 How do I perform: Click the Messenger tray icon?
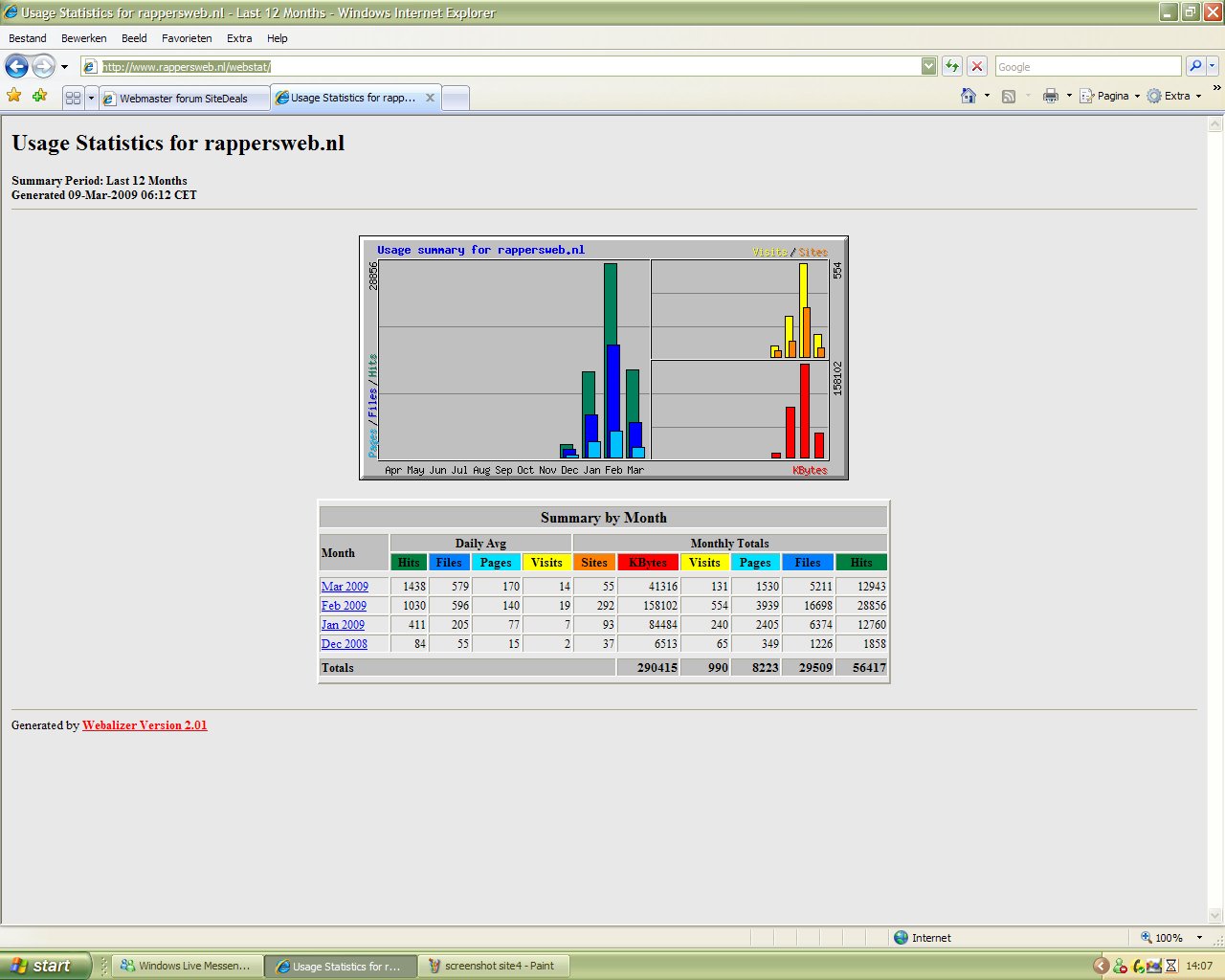pos(1121,966)
